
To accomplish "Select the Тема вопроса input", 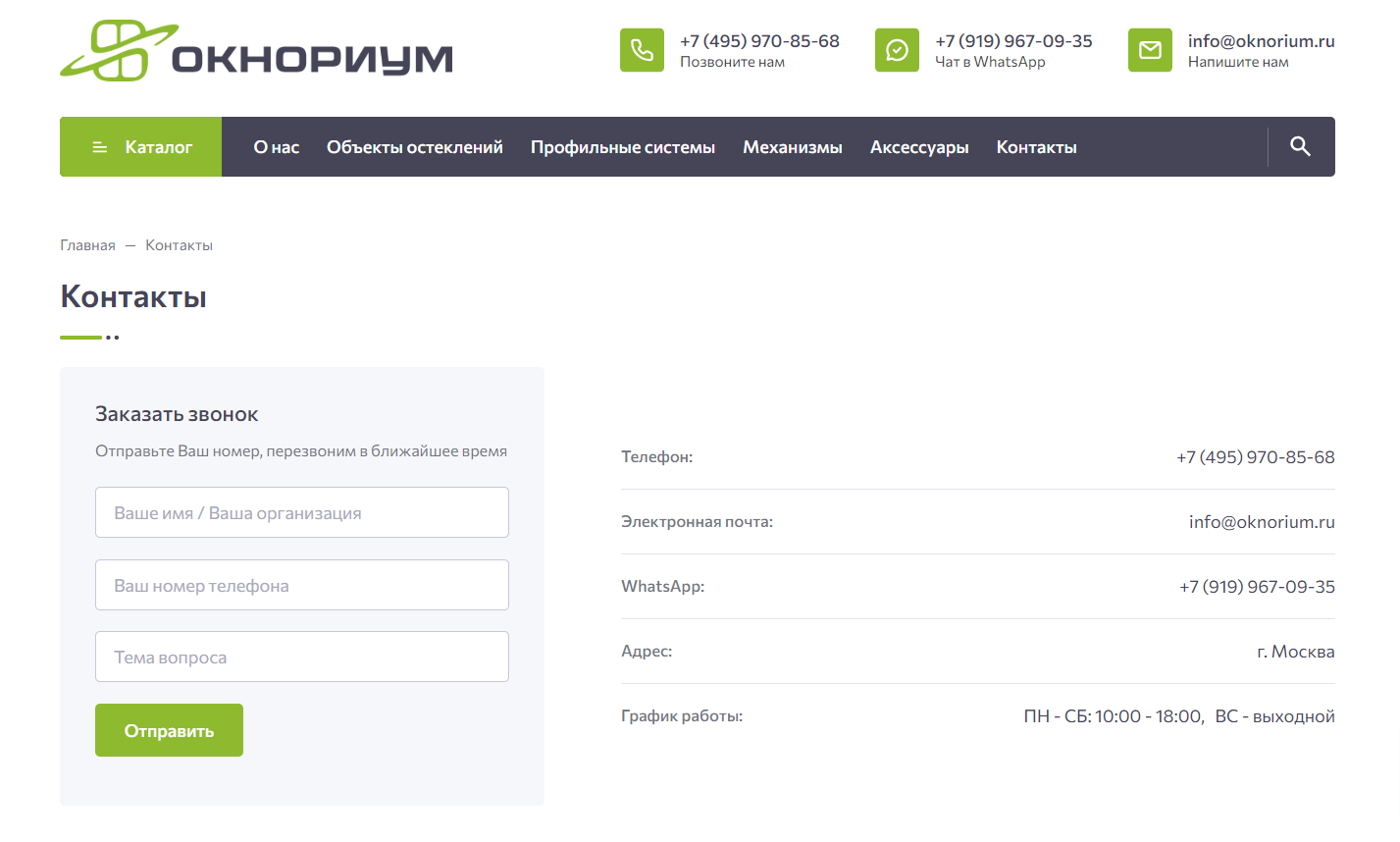I will point(301,657).
